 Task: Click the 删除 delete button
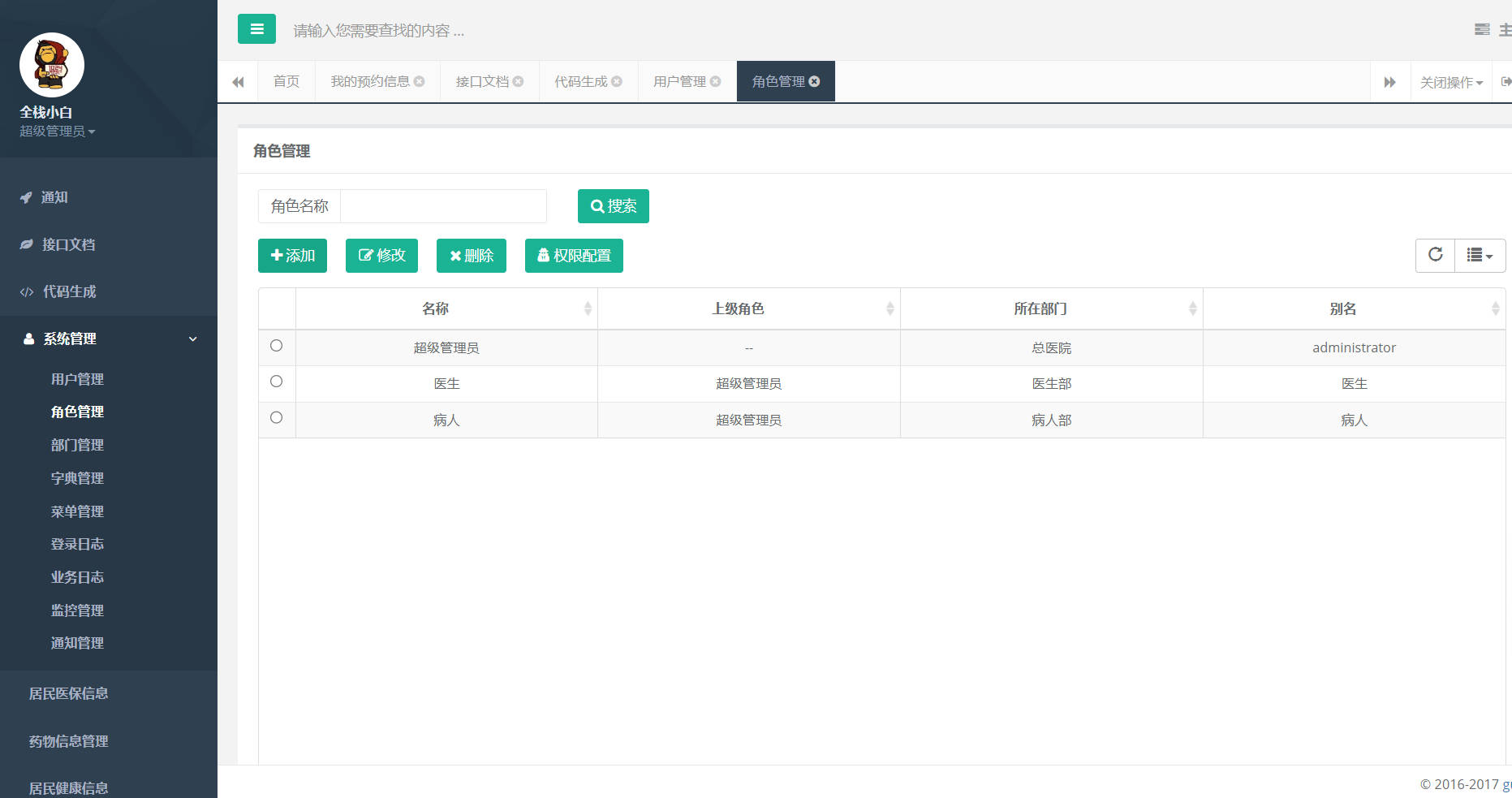472,256
